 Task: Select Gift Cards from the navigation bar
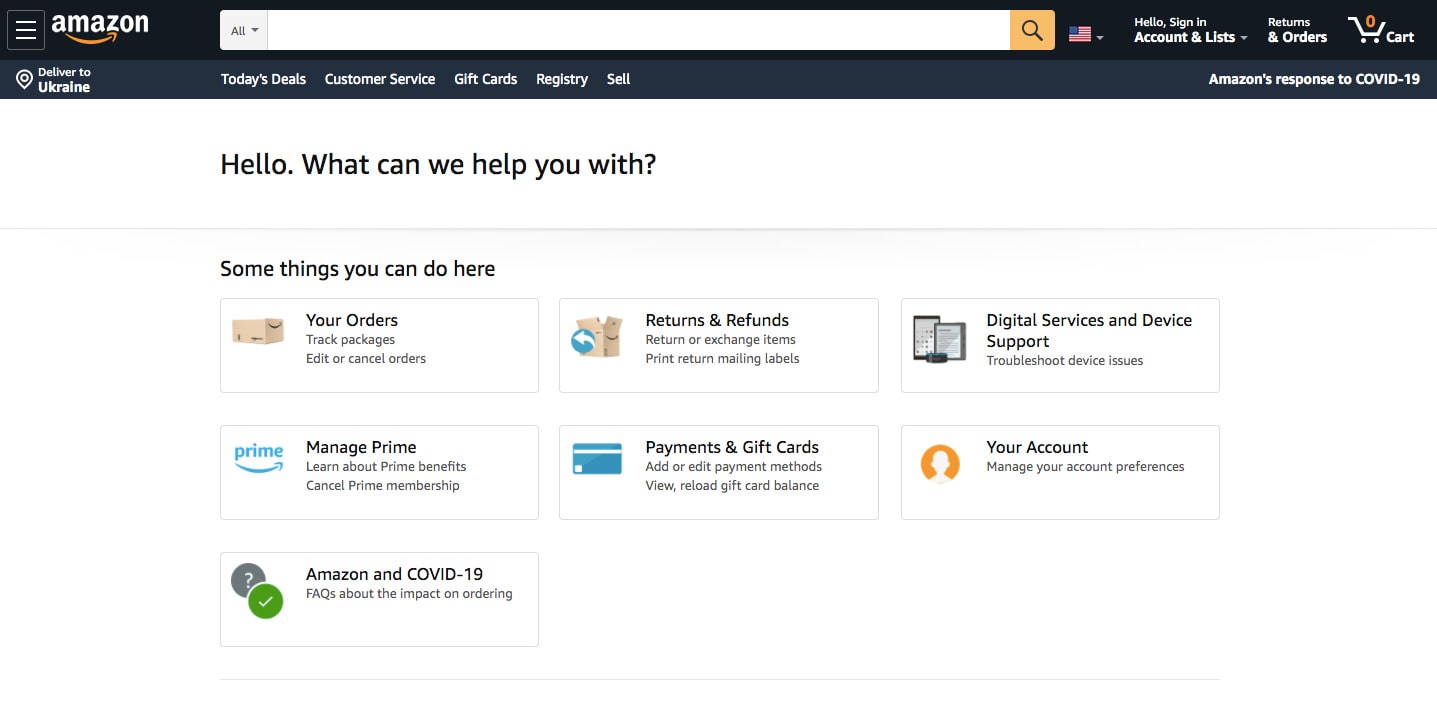[485, 79]
